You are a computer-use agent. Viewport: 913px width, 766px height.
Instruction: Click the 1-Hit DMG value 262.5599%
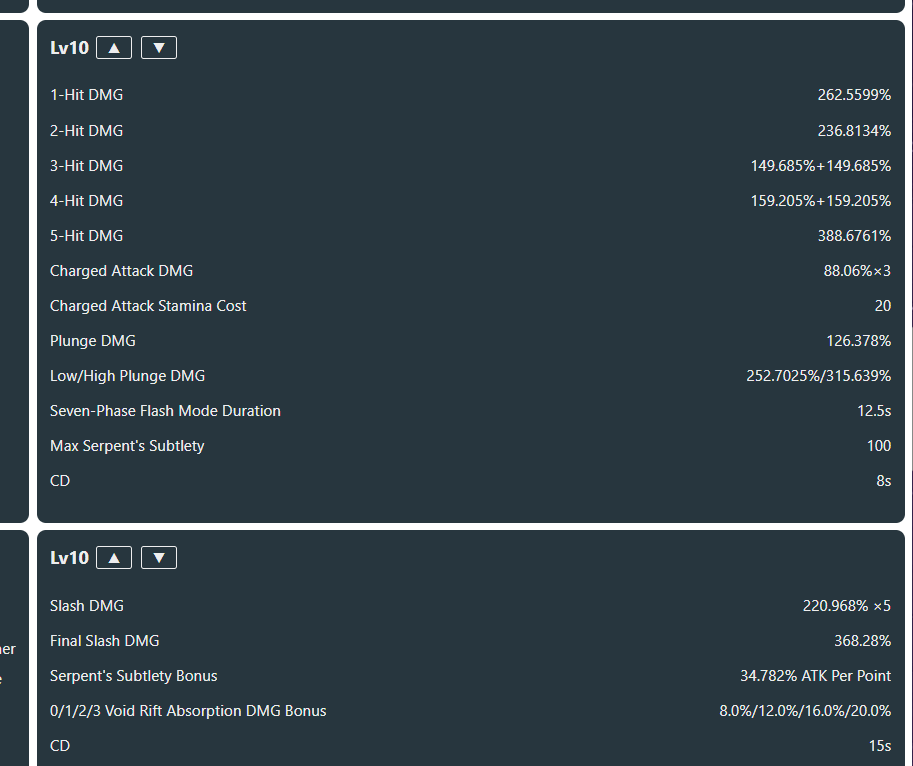click(854, 95)
